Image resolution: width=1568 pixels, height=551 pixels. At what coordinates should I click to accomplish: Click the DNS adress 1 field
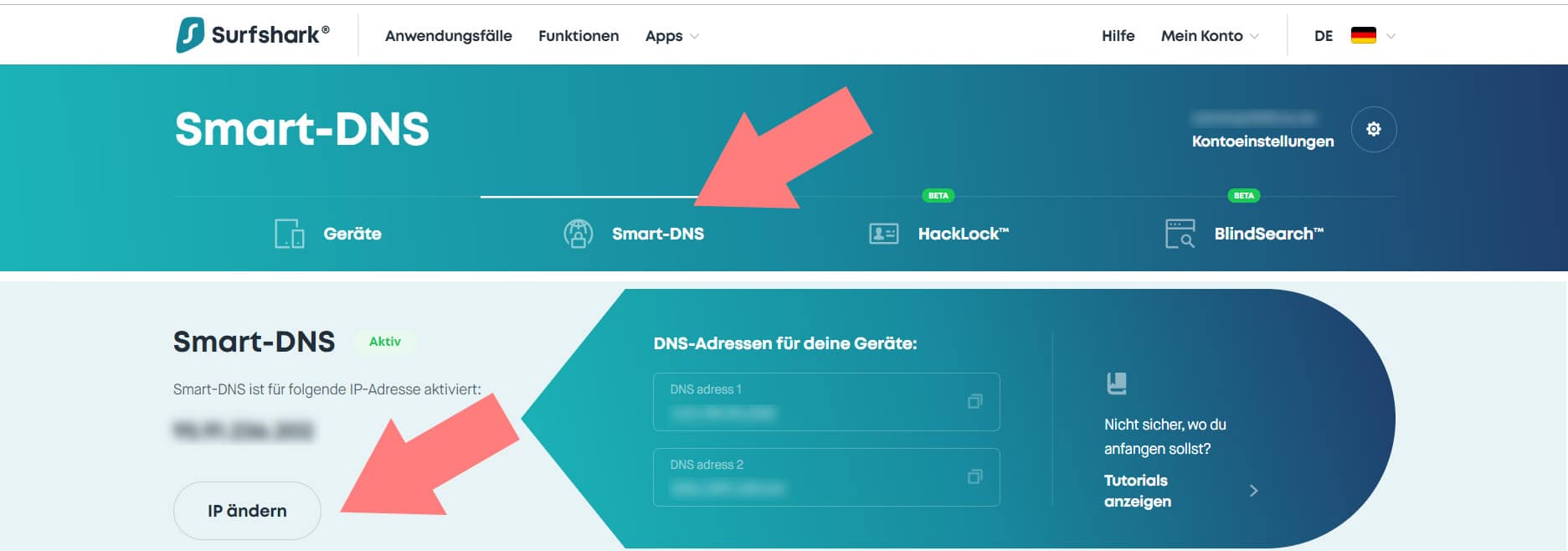(x=826, y=402)
